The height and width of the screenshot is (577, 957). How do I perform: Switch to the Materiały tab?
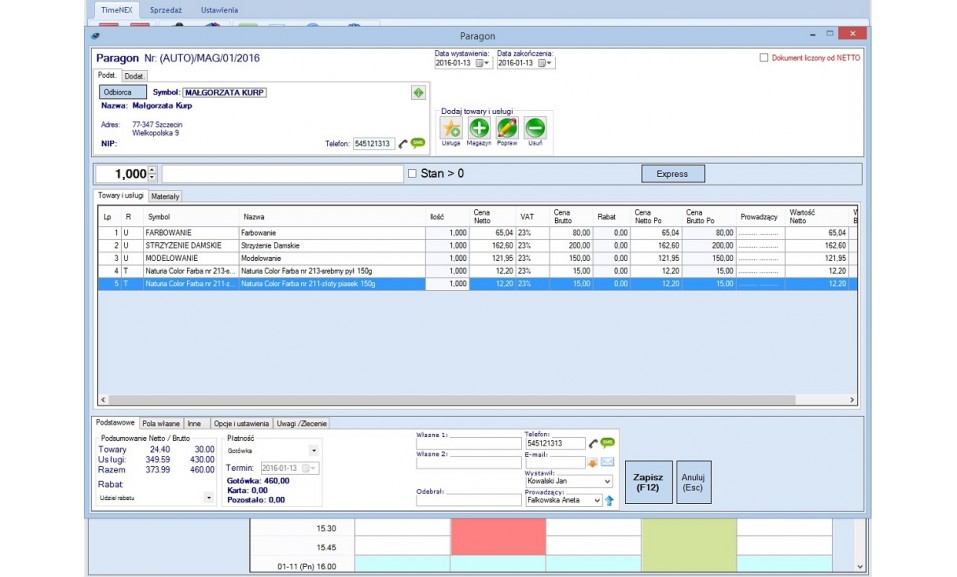[x=165, y=196]
